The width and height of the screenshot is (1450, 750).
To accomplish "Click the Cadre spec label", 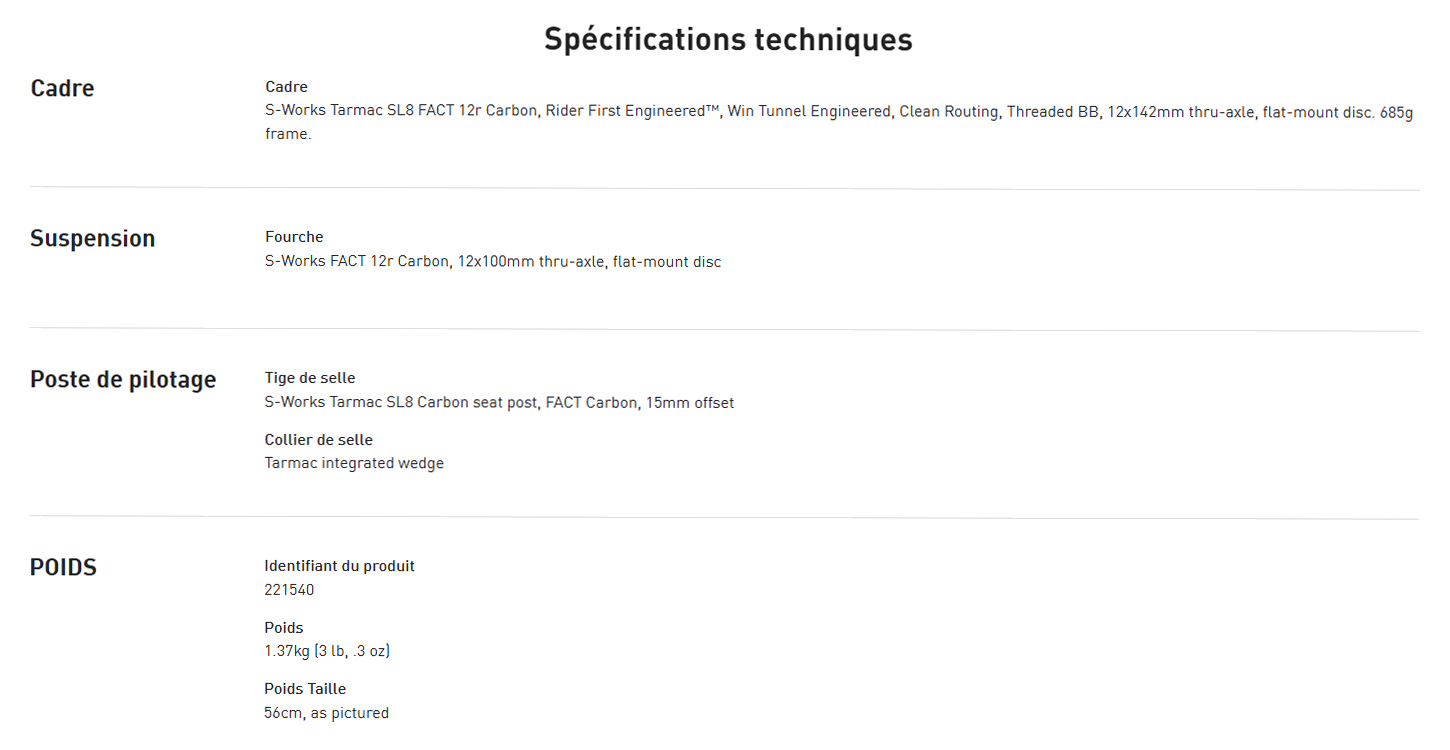I will (286, 87).
